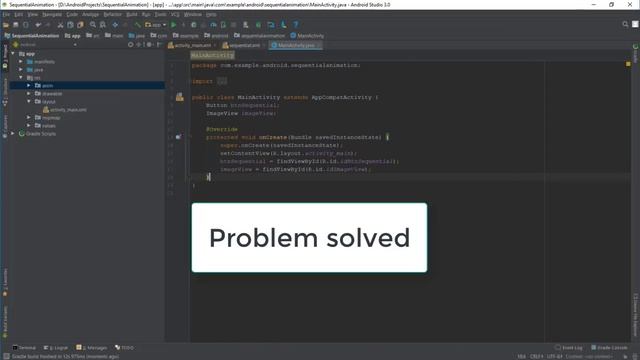Open the Gradle Console button
The image size is (640, 360).
click(609, 348)
